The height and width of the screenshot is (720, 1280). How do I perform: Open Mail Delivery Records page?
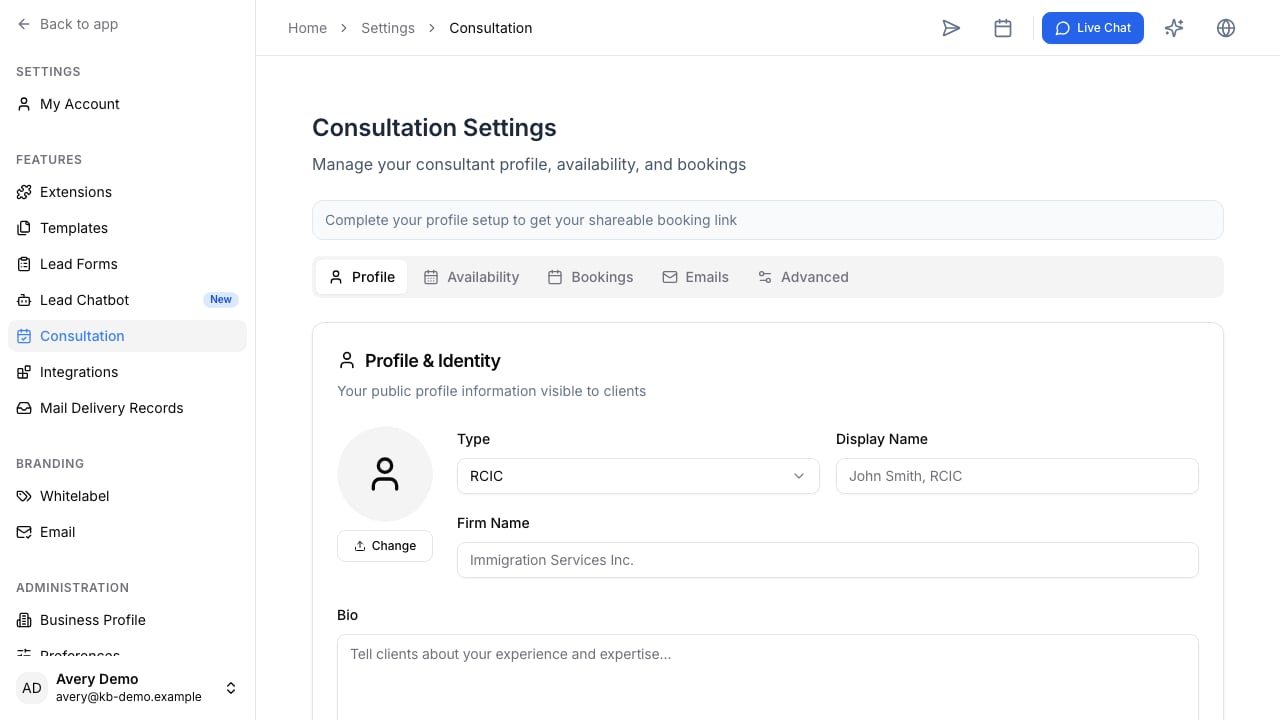[127, 408]
